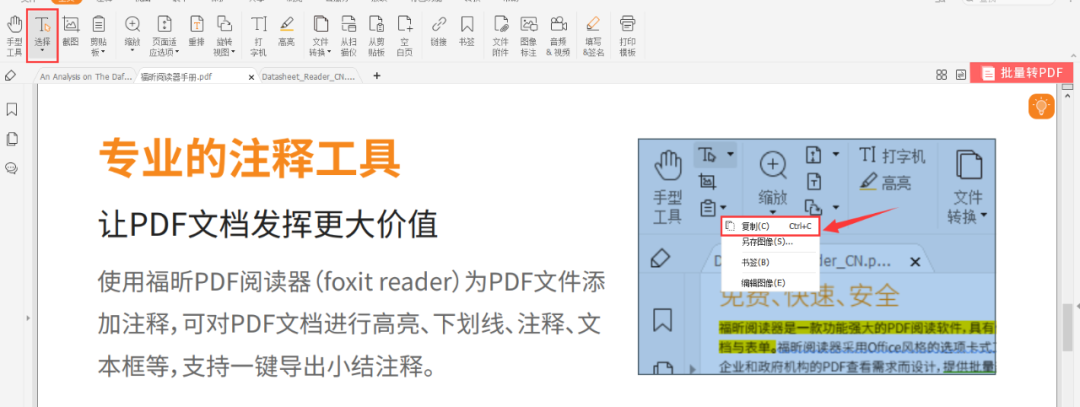
Task: Open the Comments panel in the left sidebar
Action: [12, 168]
